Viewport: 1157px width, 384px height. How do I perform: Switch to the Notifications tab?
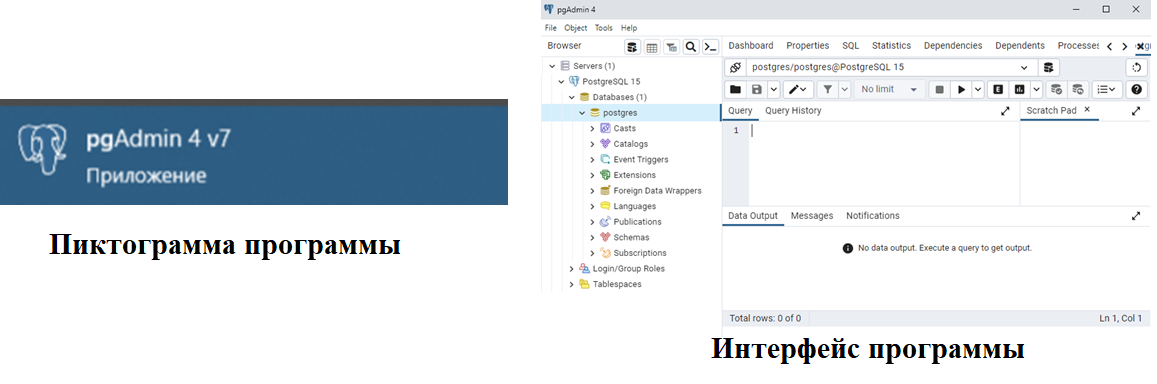[x=873, y=216]
